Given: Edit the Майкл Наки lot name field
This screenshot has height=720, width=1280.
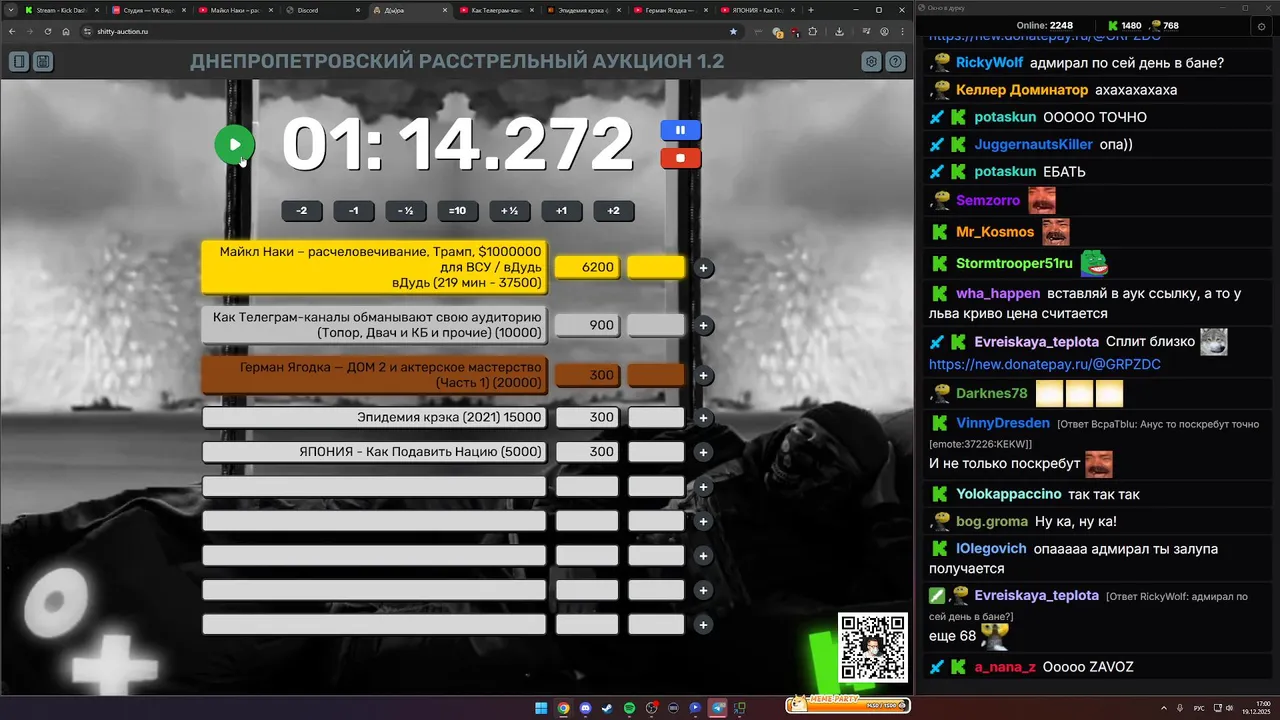Looking at the screenshot, I should (374, 268).
